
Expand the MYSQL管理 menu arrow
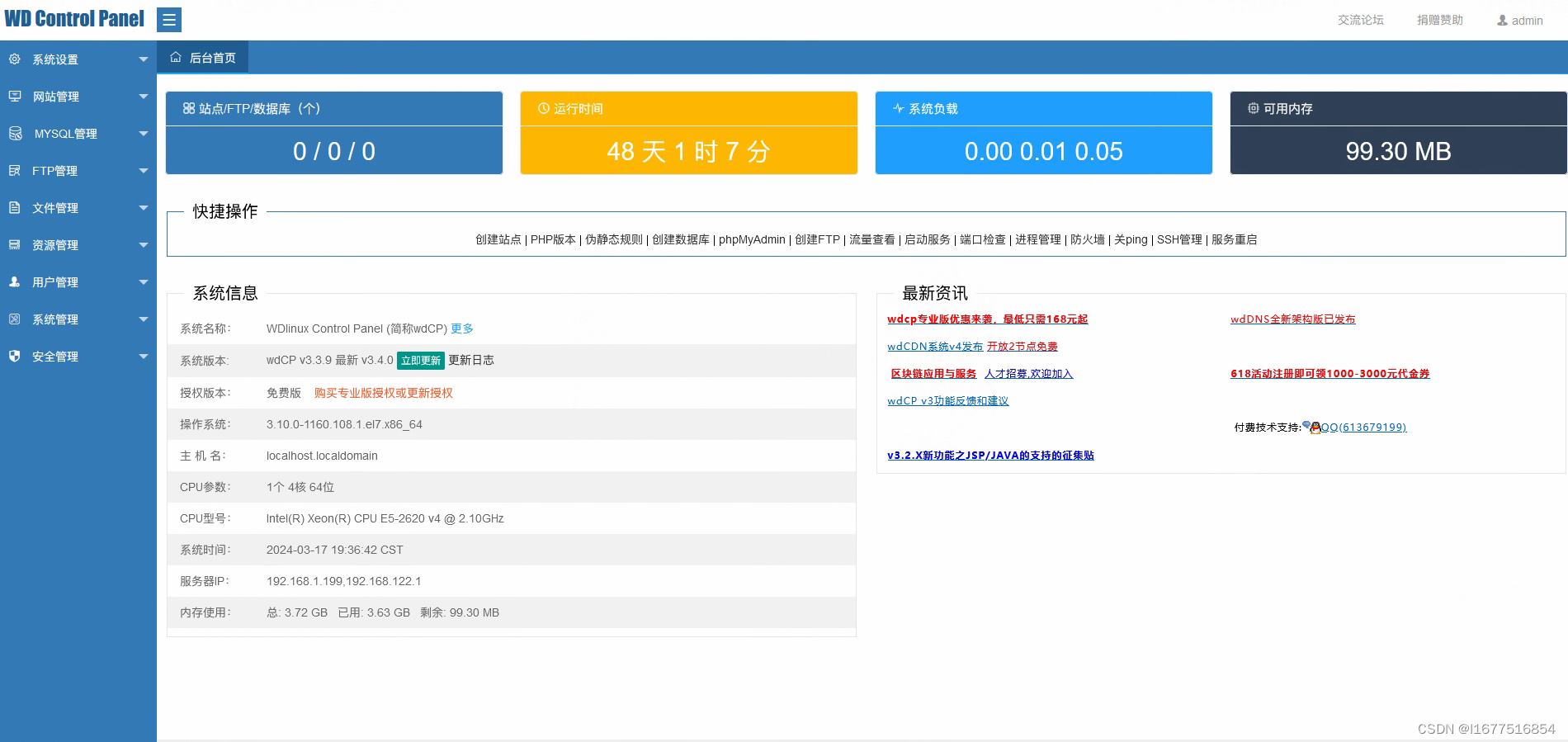click(x=144, y=134)
